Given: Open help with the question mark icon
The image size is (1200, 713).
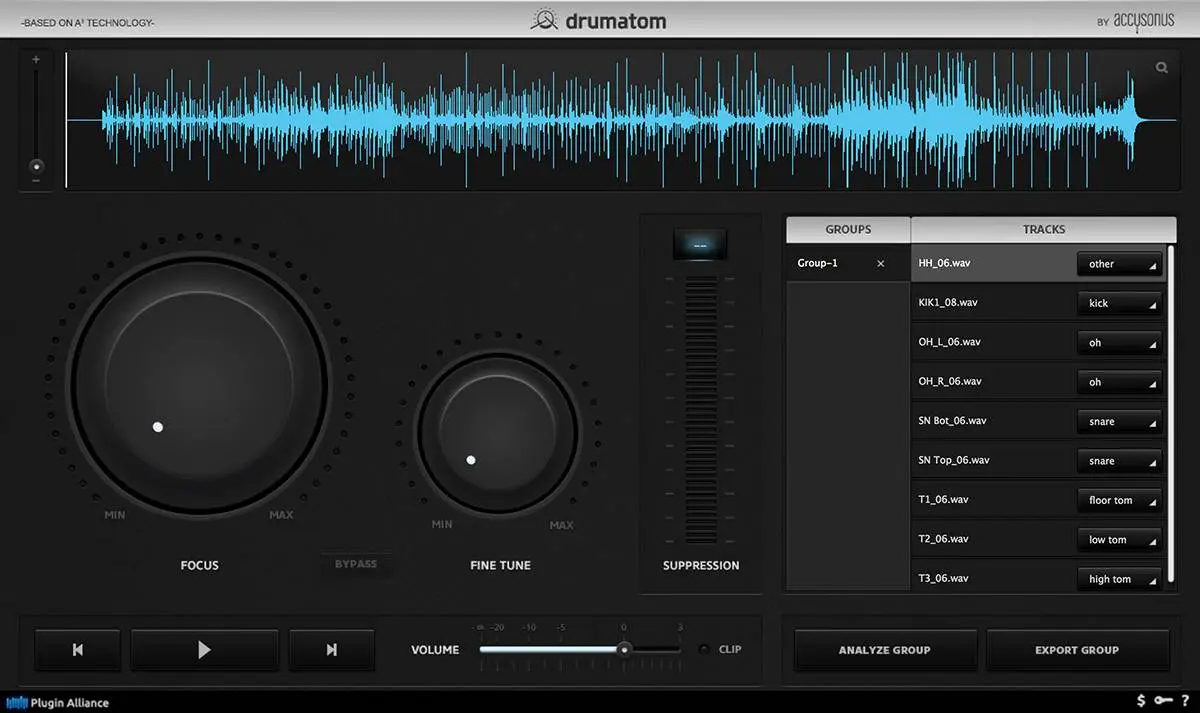Looking at the screenshot, I should pos(1185,701).
